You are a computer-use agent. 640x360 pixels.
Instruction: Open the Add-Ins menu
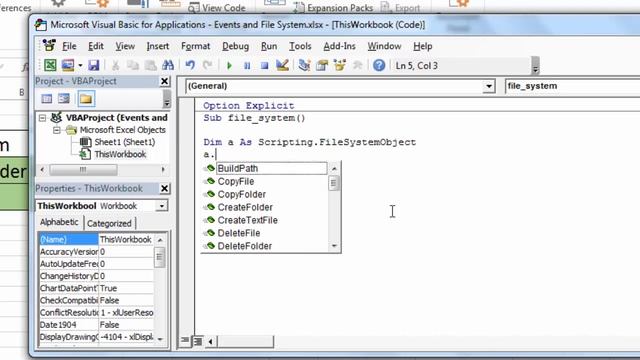point(339,46)
